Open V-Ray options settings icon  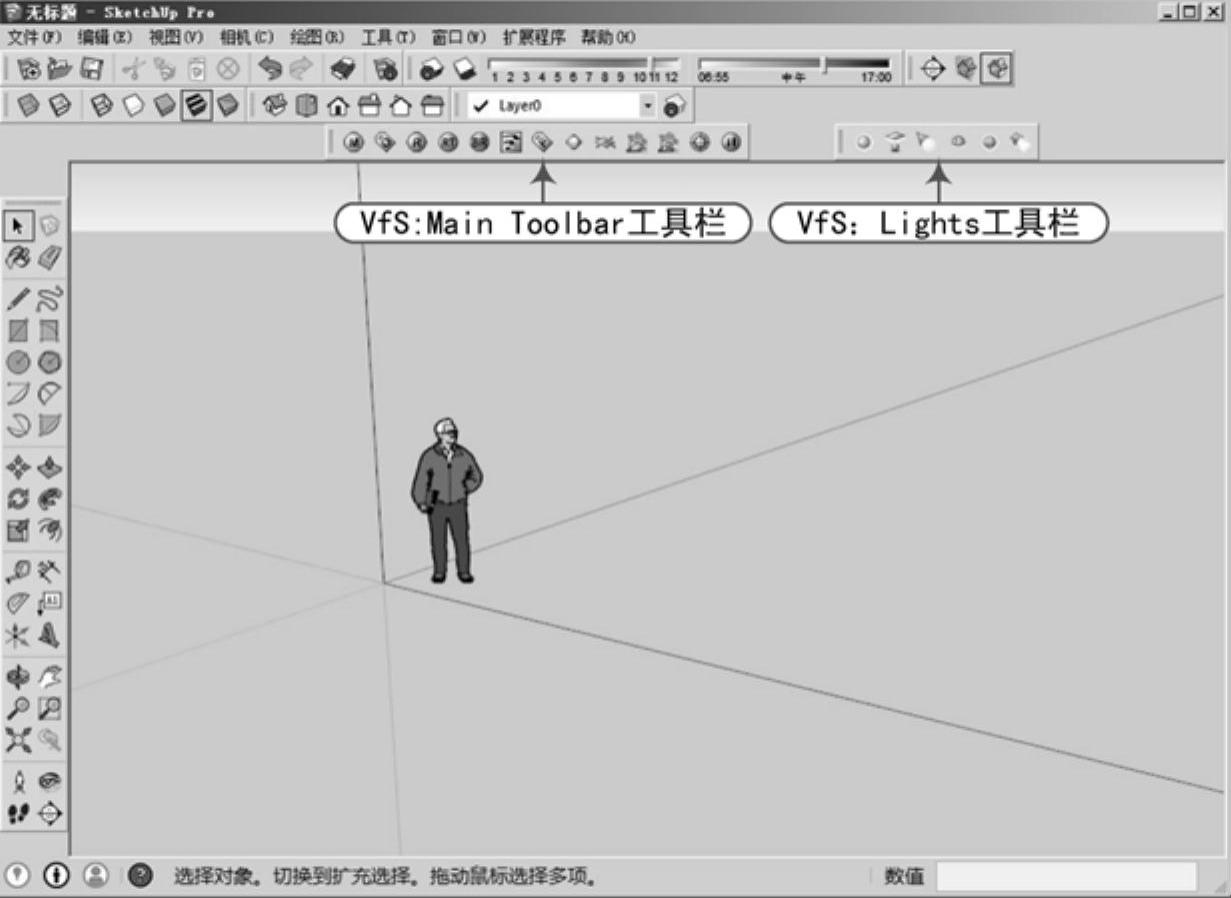pyautogui.click(x=511, y=143)
